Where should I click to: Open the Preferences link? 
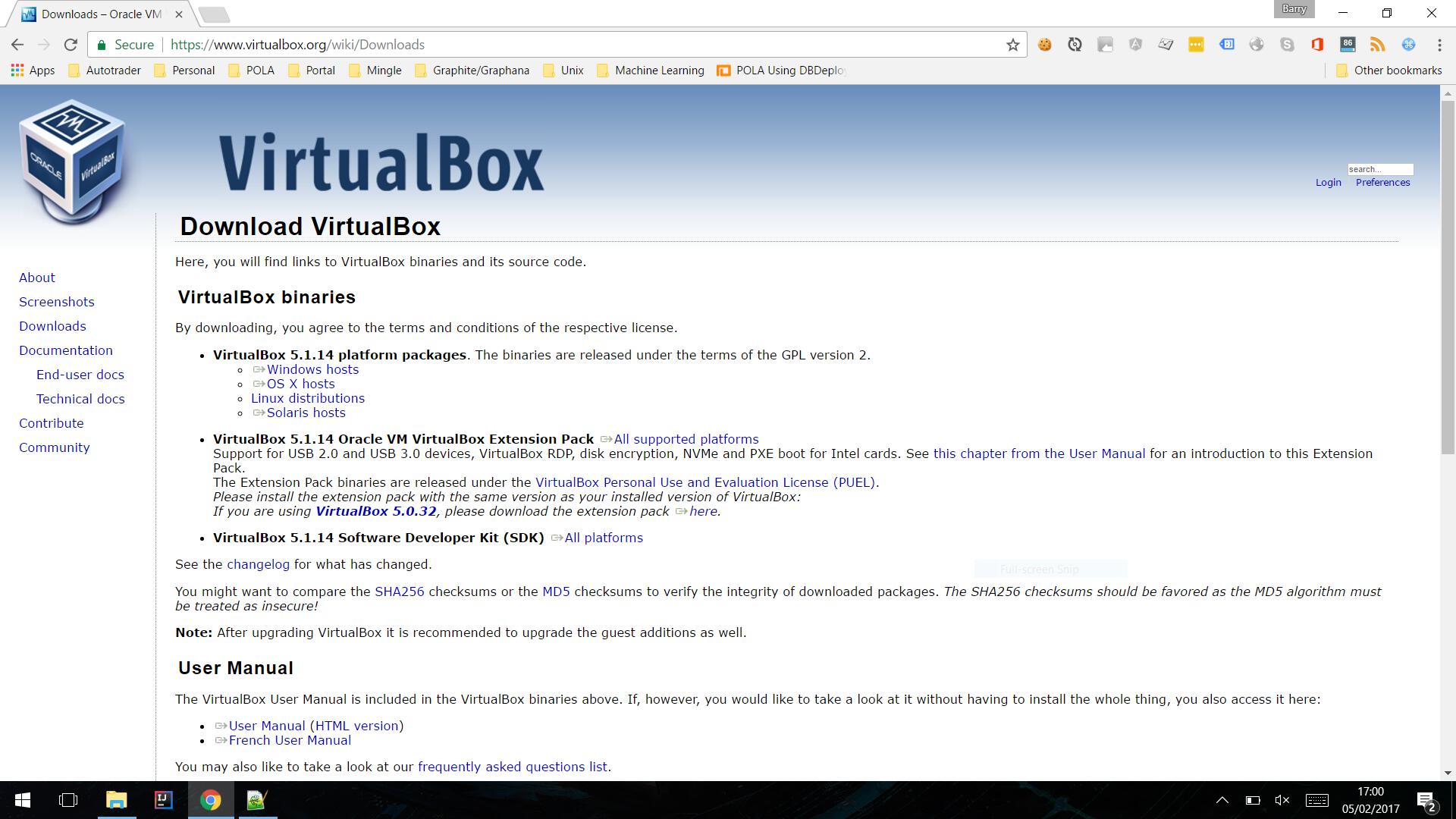click(x=1382, y=183)
